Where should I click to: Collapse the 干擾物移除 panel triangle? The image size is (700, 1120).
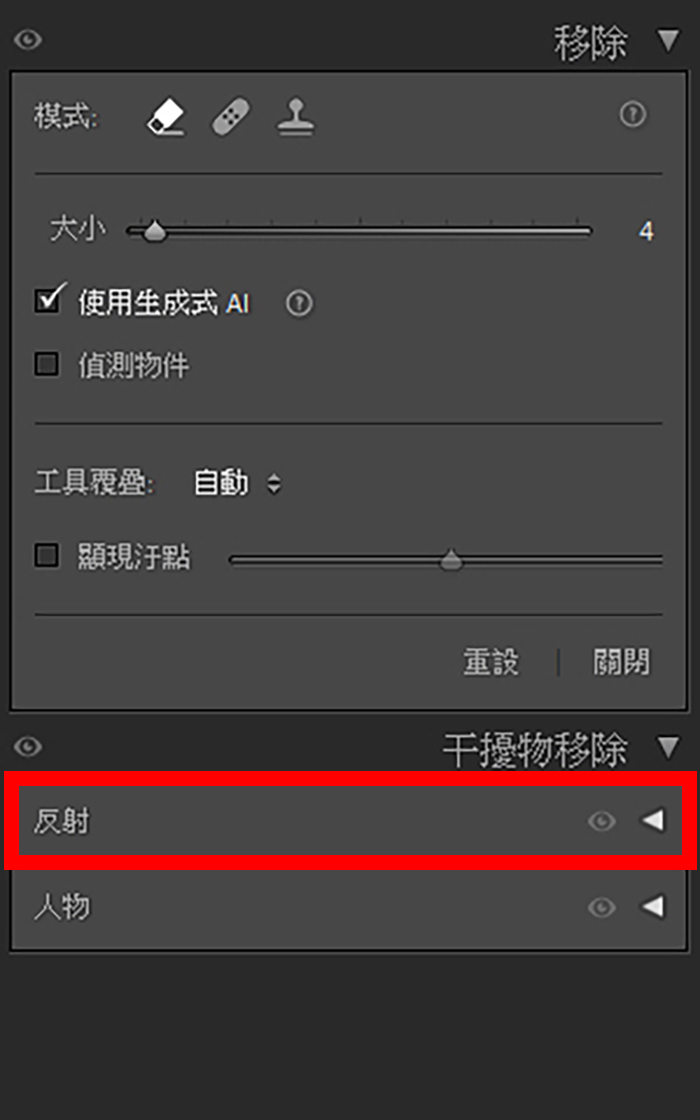click(x=668, y=748)
